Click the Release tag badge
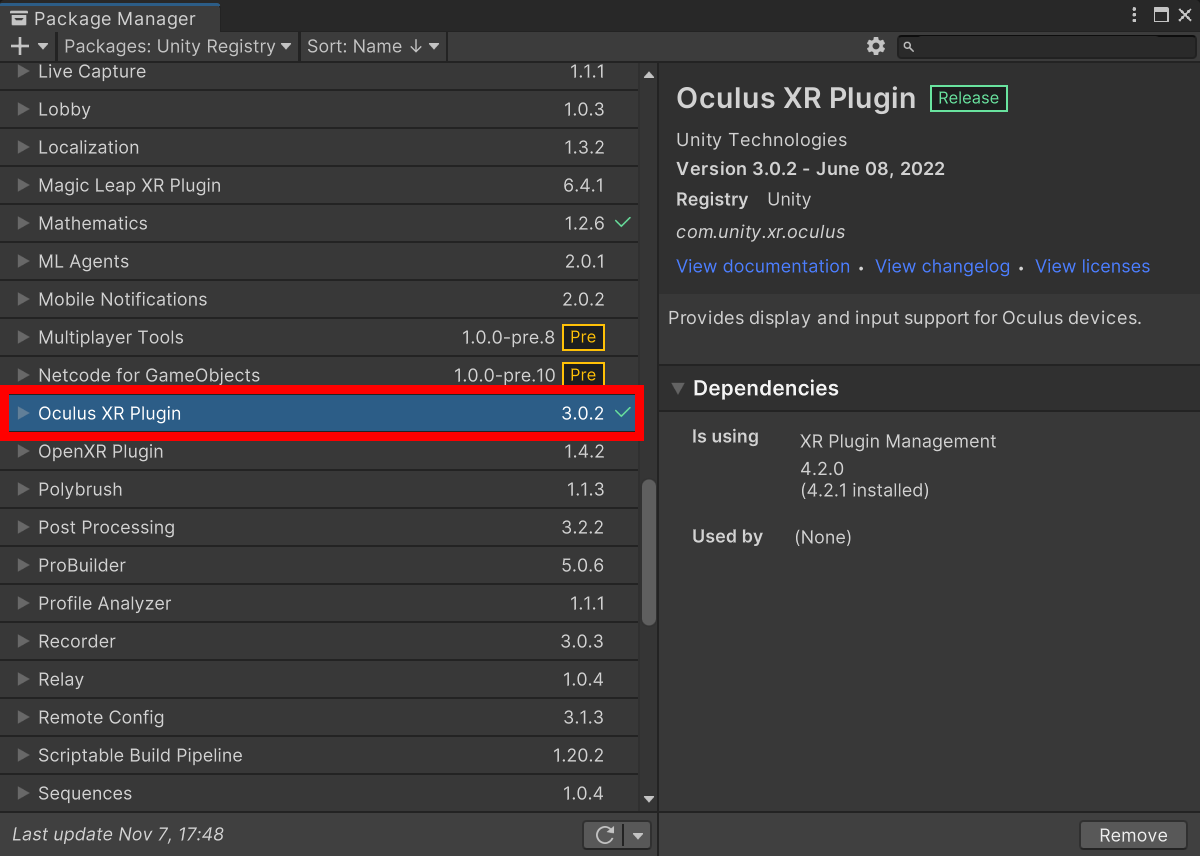 [x=969, y=98]
